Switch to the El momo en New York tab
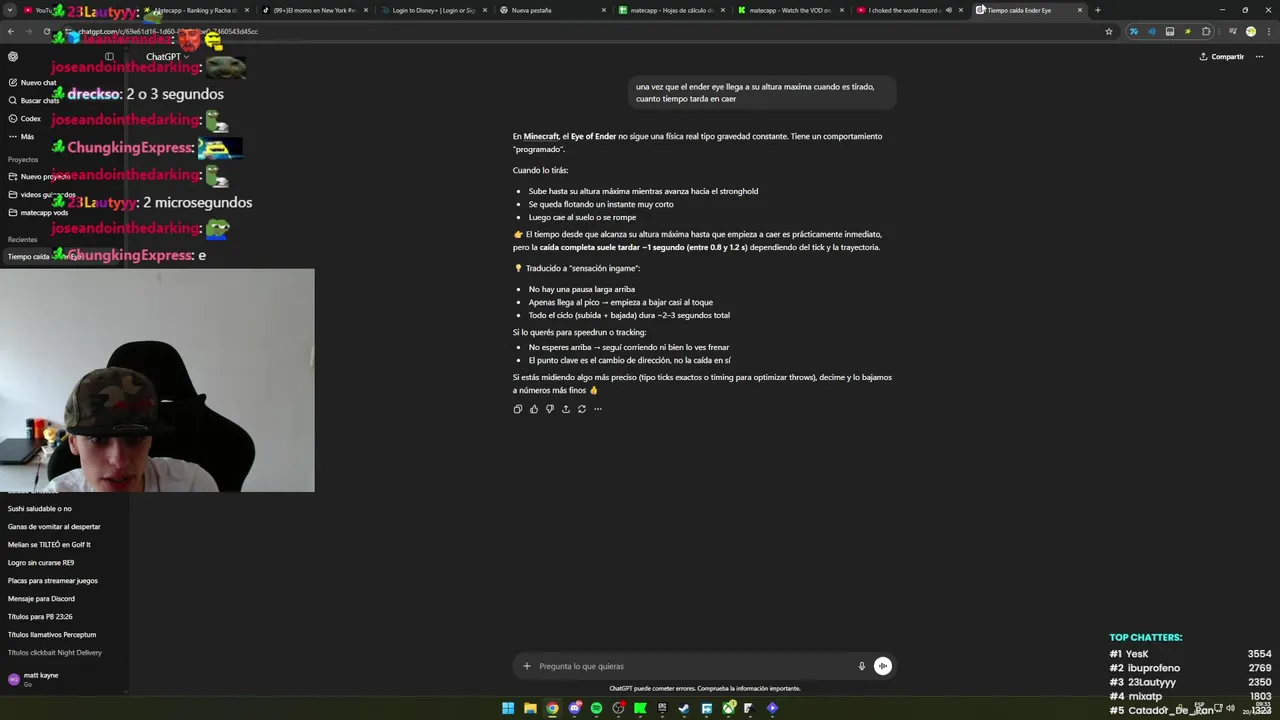The width and height of the screenshot is (1280, 720). coord(314,10)
